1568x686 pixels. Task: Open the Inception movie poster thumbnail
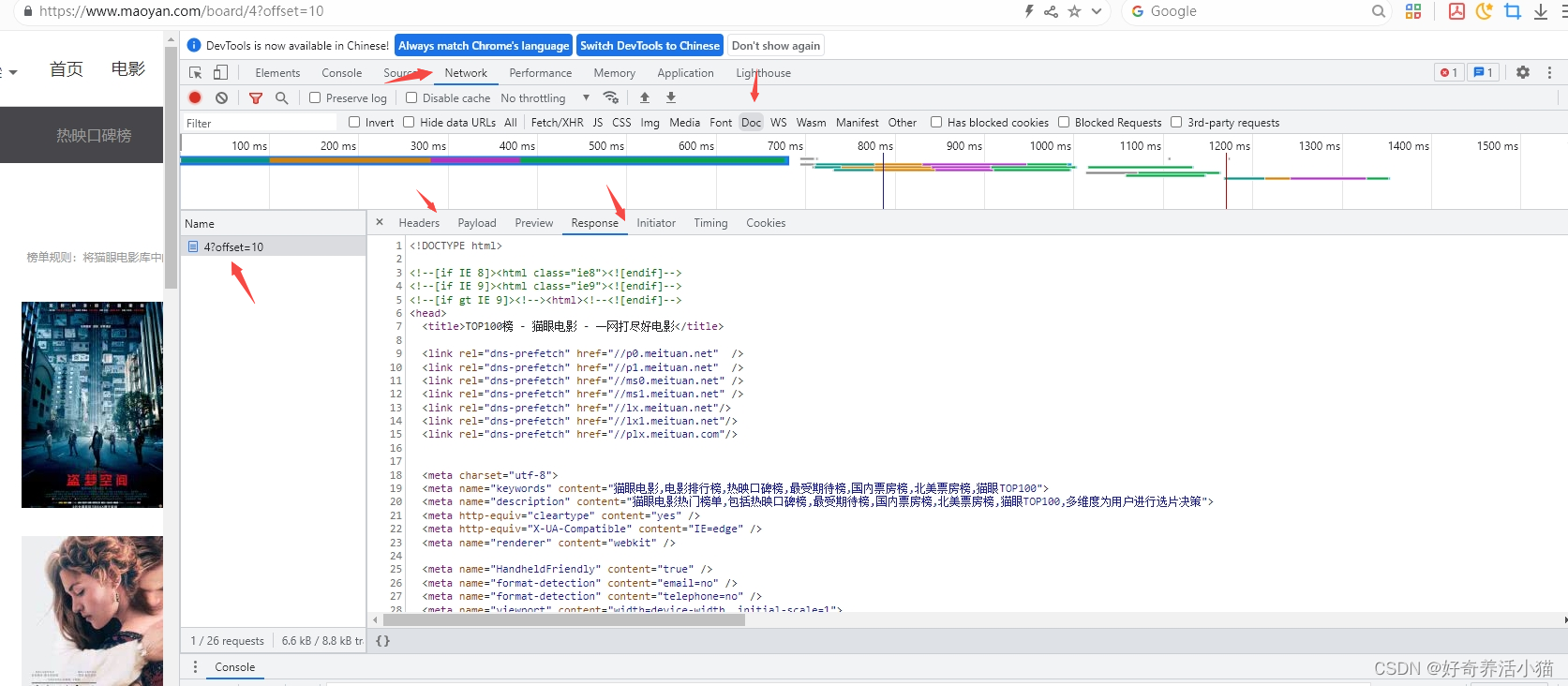(x=92, y=405)
